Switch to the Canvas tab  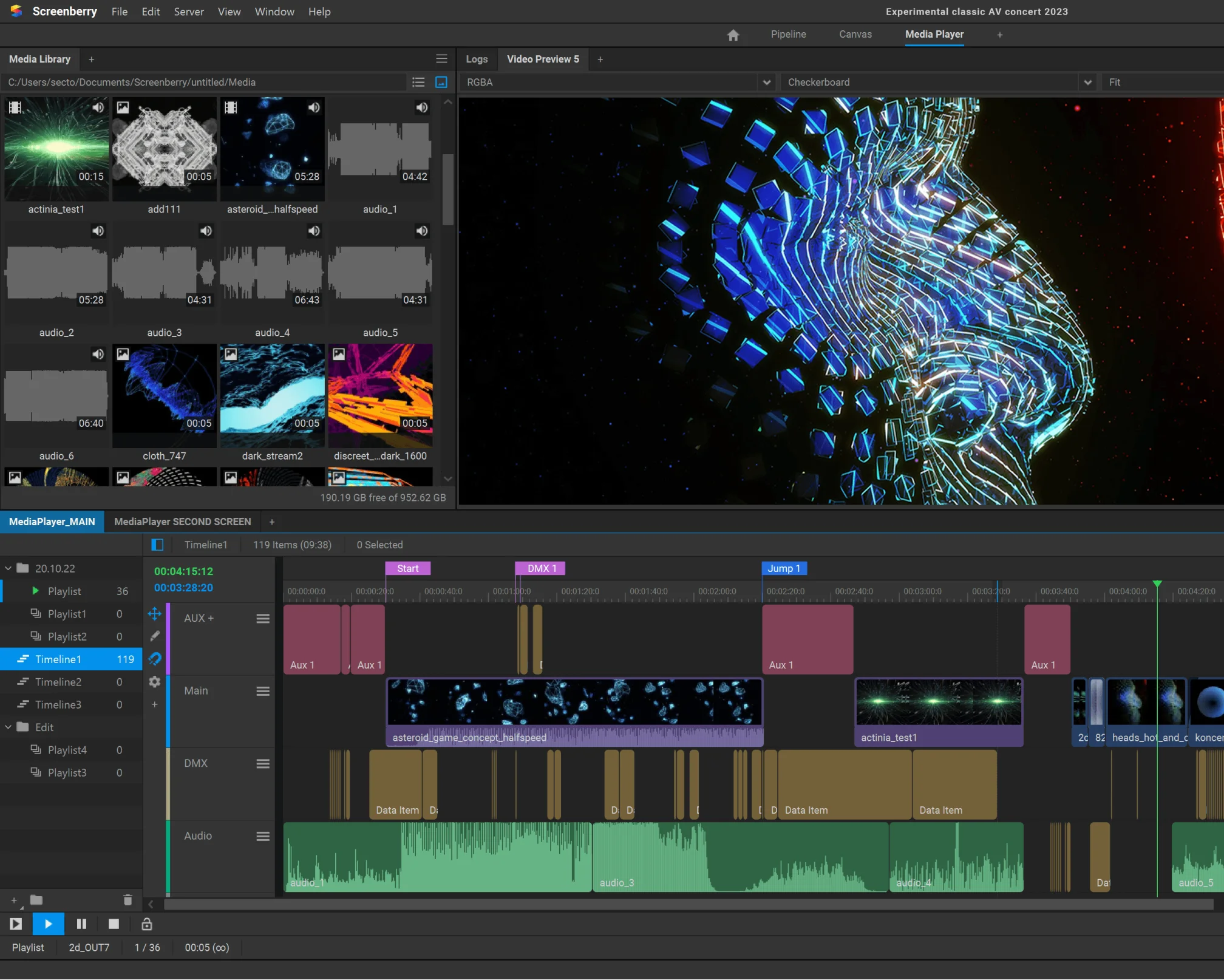pos(855,35)
